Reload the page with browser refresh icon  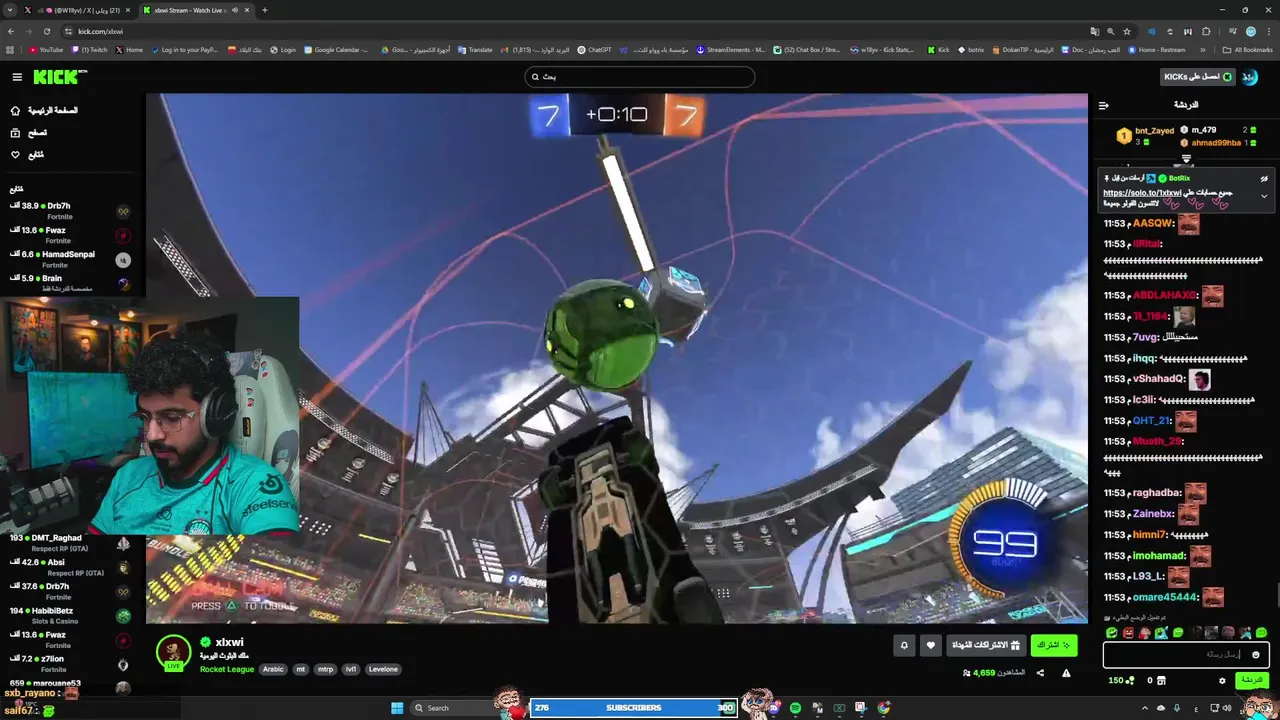tap(45, 31)
